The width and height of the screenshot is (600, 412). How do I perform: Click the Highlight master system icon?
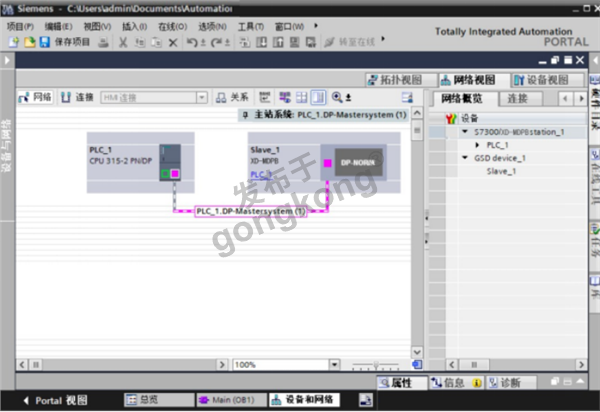[285, 98]
